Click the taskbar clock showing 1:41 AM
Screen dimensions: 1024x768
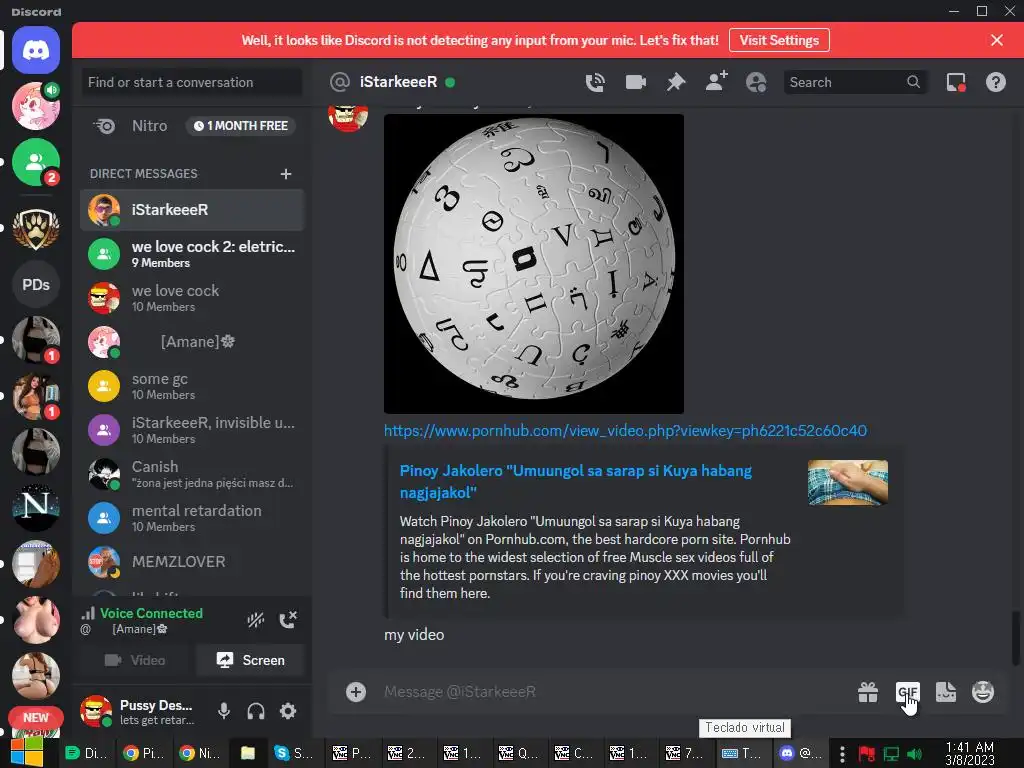coord(970,753)
